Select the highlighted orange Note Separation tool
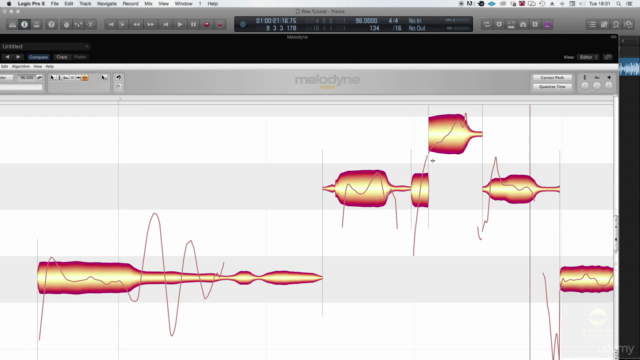This screenshot has height=360, width=640. [85, 78]
